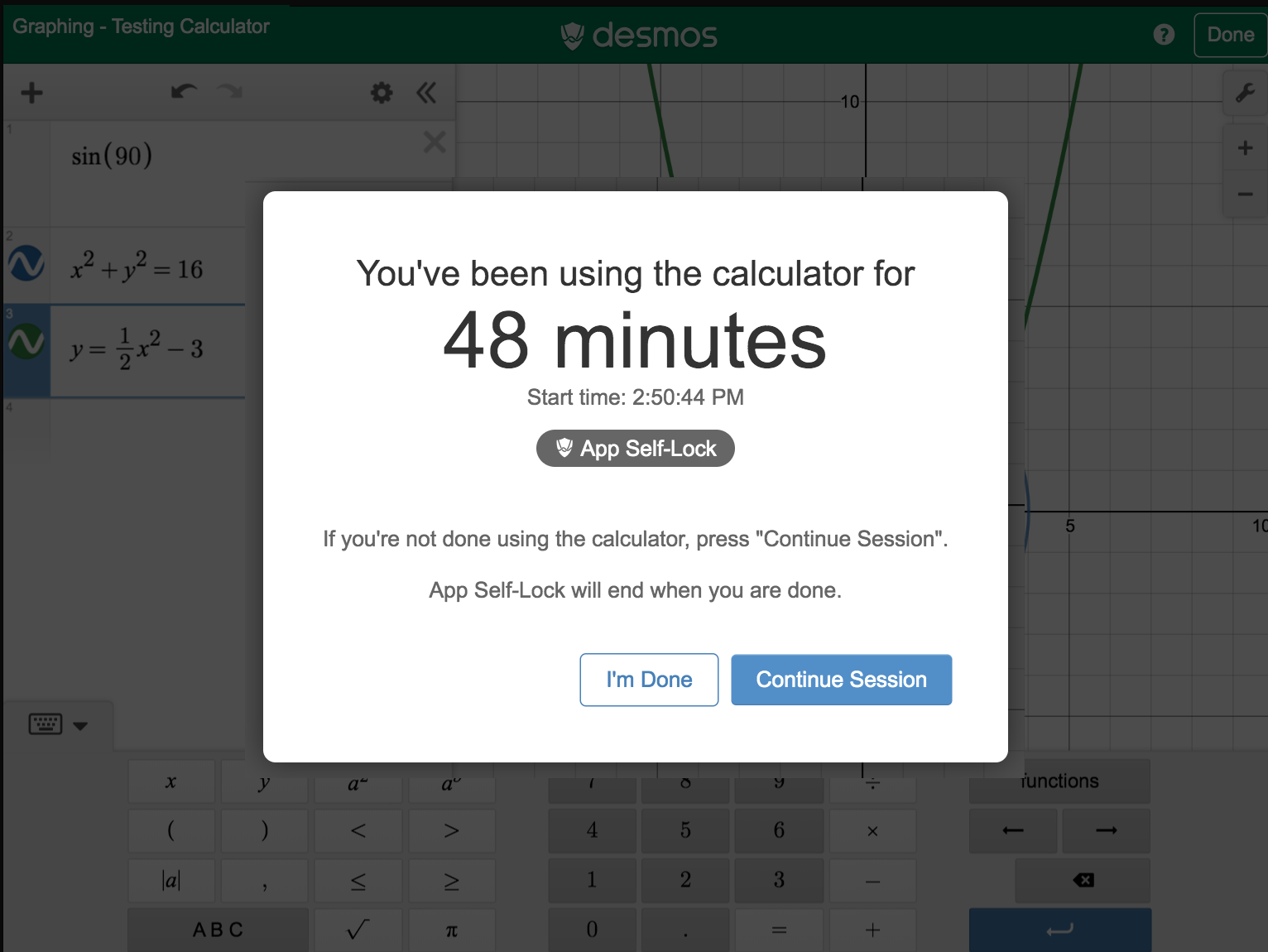Screen dimensions: 1268x952
Task: Zoom in on the graph
Action: [1245, 148]
